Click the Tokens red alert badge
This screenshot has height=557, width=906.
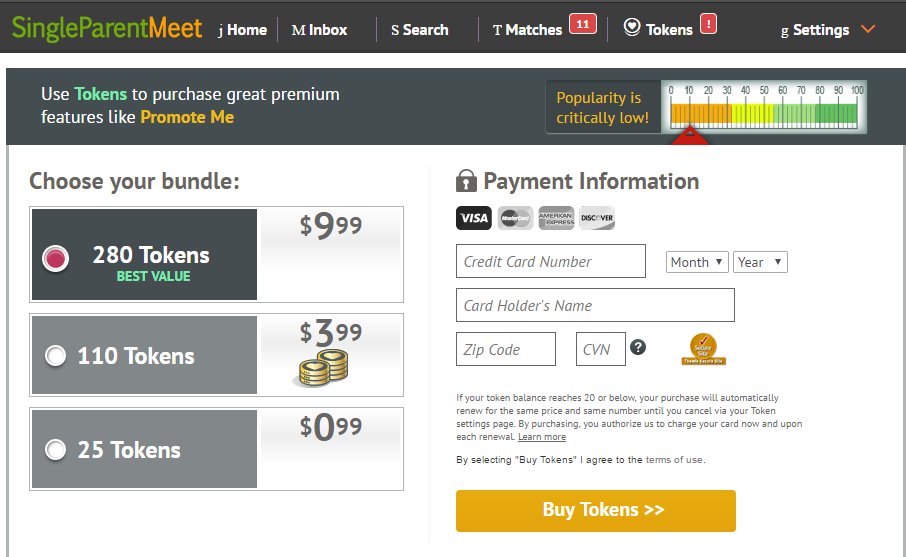708,24
